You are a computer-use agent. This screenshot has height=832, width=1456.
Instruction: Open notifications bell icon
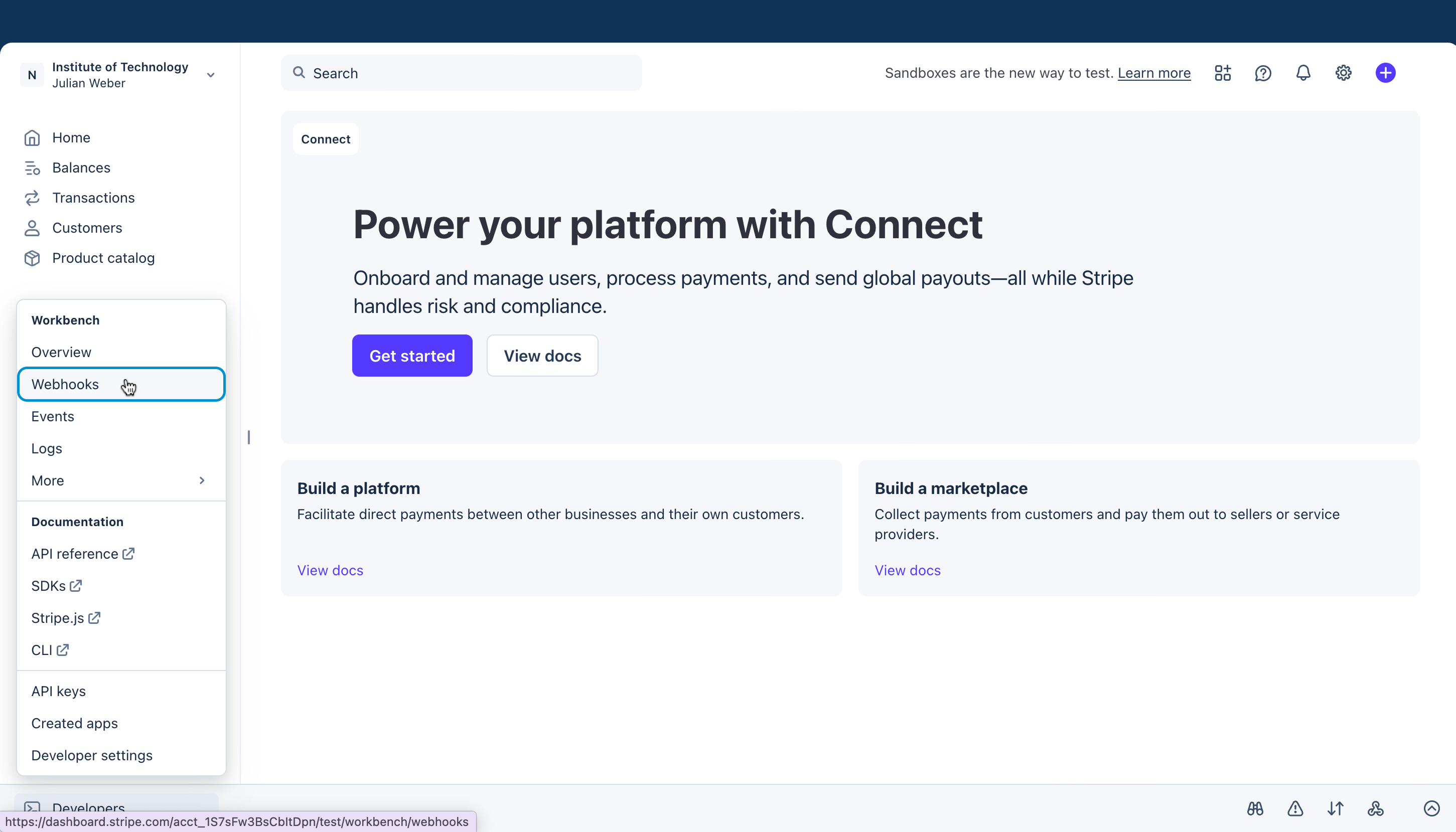[x=1303, y=73]
